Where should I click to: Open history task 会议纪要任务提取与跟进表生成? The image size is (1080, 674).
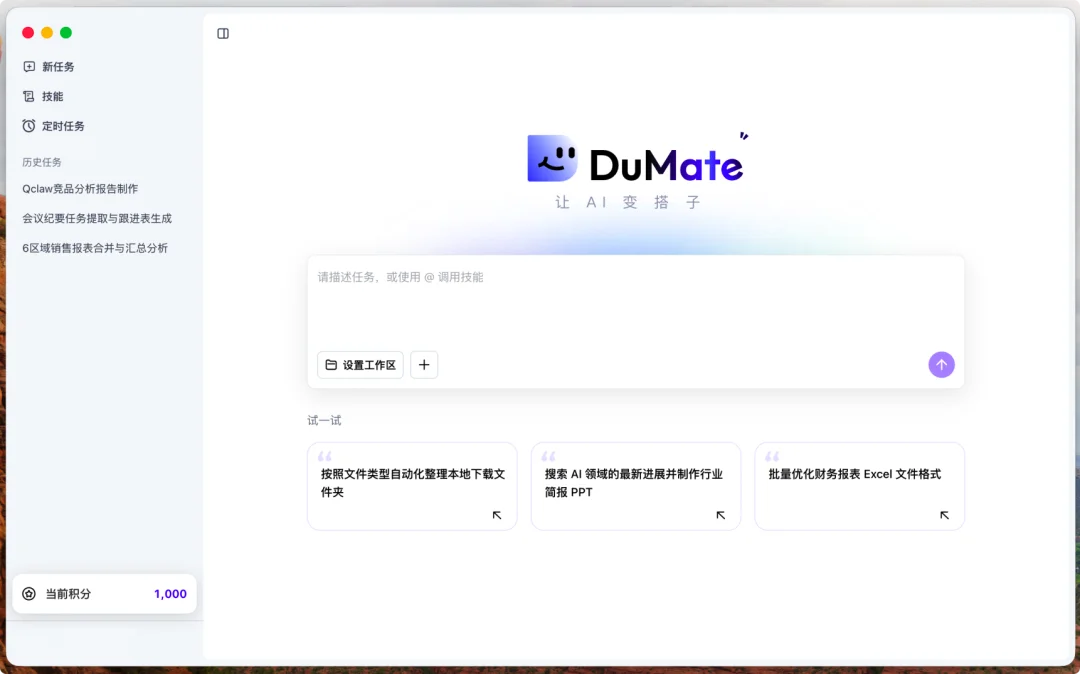[x=96, y=217]
